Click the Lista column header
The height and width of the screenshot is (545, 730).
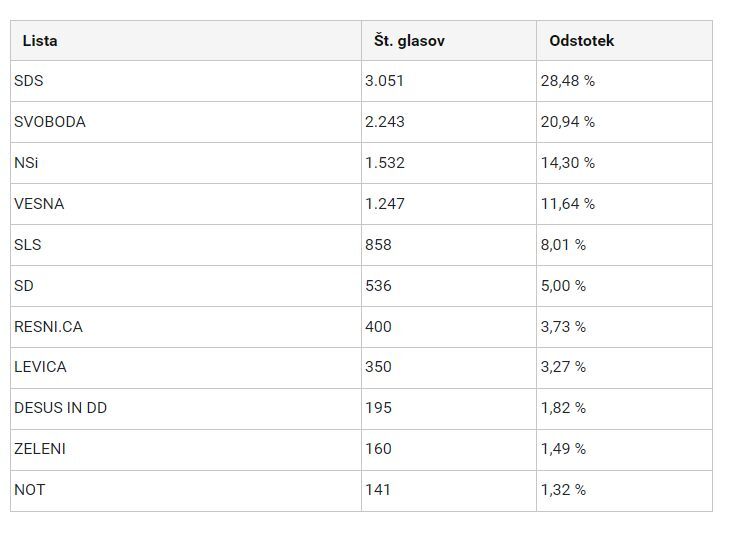click(40, 41)
